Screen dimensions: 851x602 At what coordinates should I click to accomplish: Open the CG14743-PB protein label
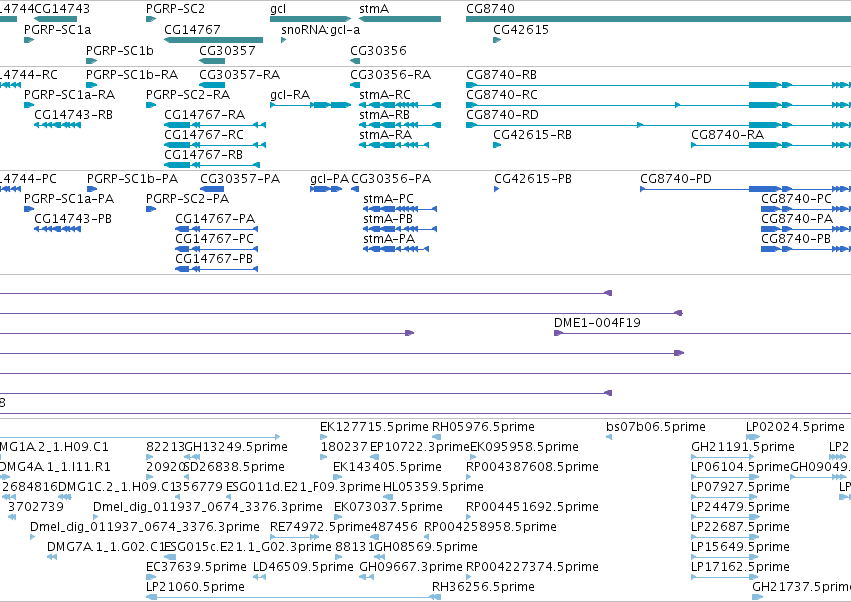[73, 219]
